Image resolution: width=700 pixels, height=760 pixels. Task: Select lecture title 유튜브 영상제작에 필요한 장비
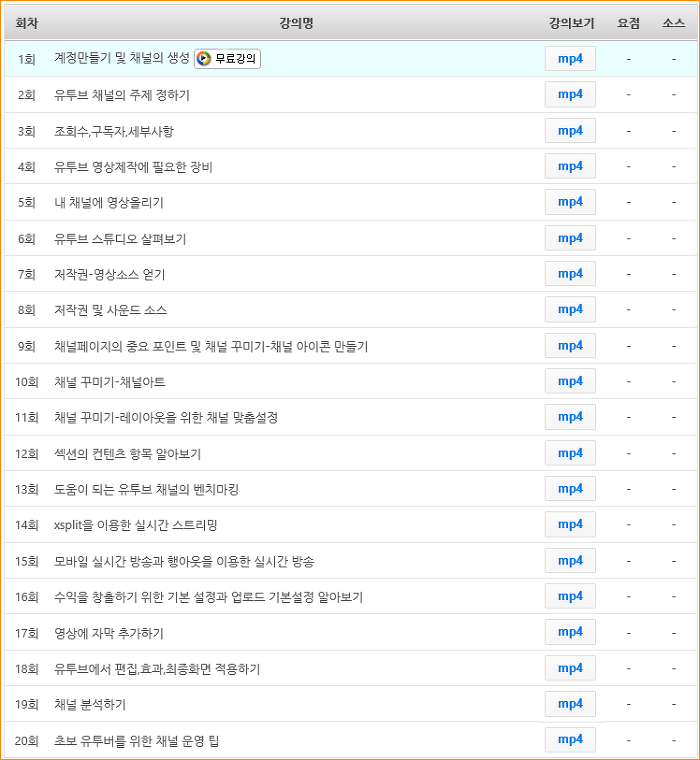point(133,167)
